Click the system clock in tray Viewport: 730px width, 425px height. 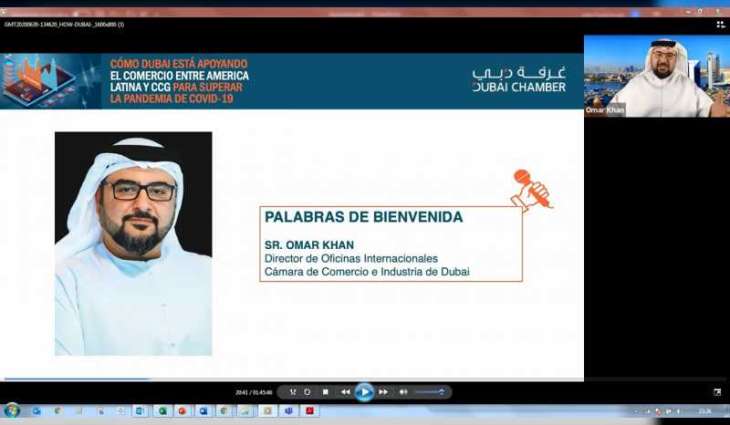[704, 411]
